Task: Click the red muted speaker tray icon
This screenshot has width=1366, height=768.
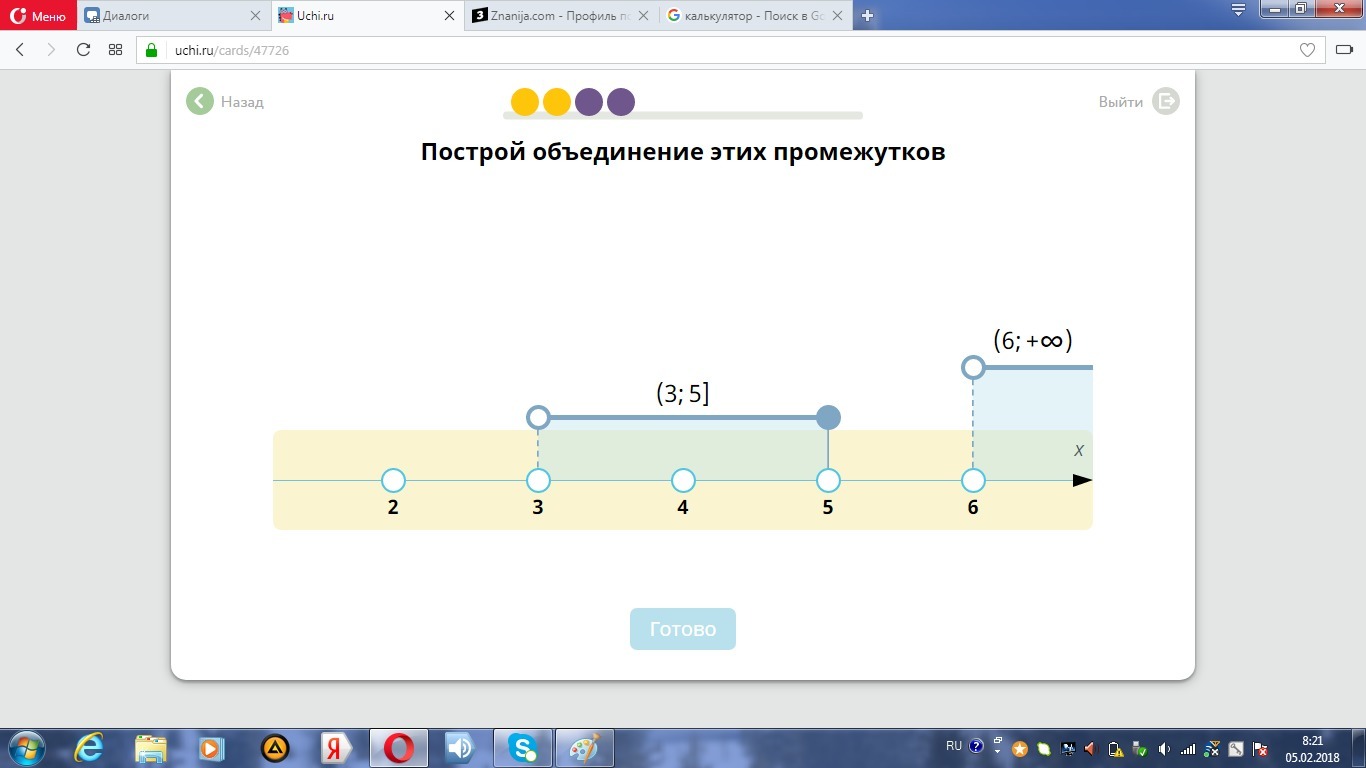Action: 1091,749
